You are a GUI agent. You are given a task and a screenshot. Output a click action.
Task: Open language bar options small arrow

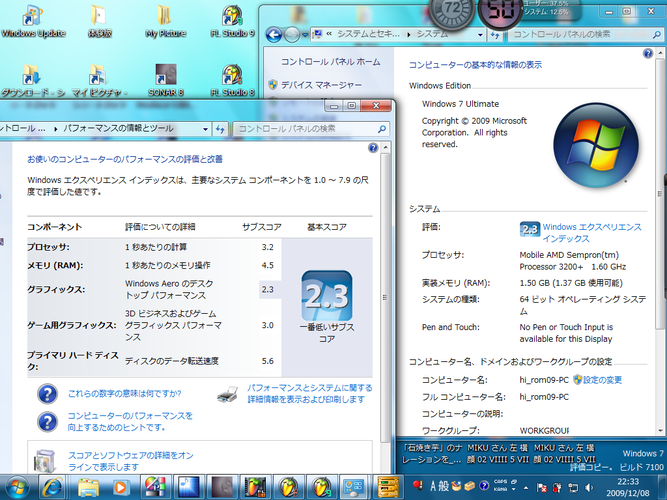(514, 489)
